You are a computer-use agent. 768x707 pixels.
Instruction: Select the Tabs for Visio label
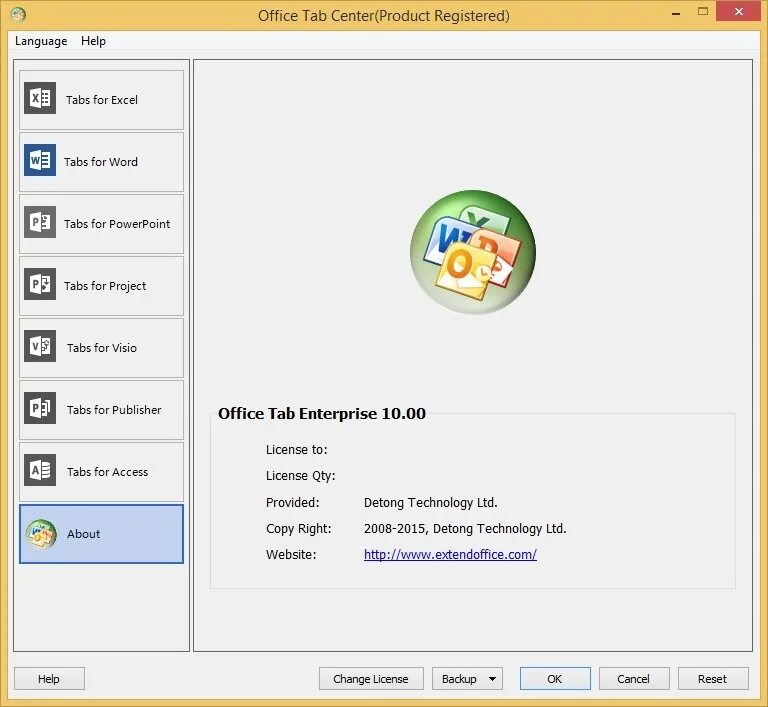102,348
